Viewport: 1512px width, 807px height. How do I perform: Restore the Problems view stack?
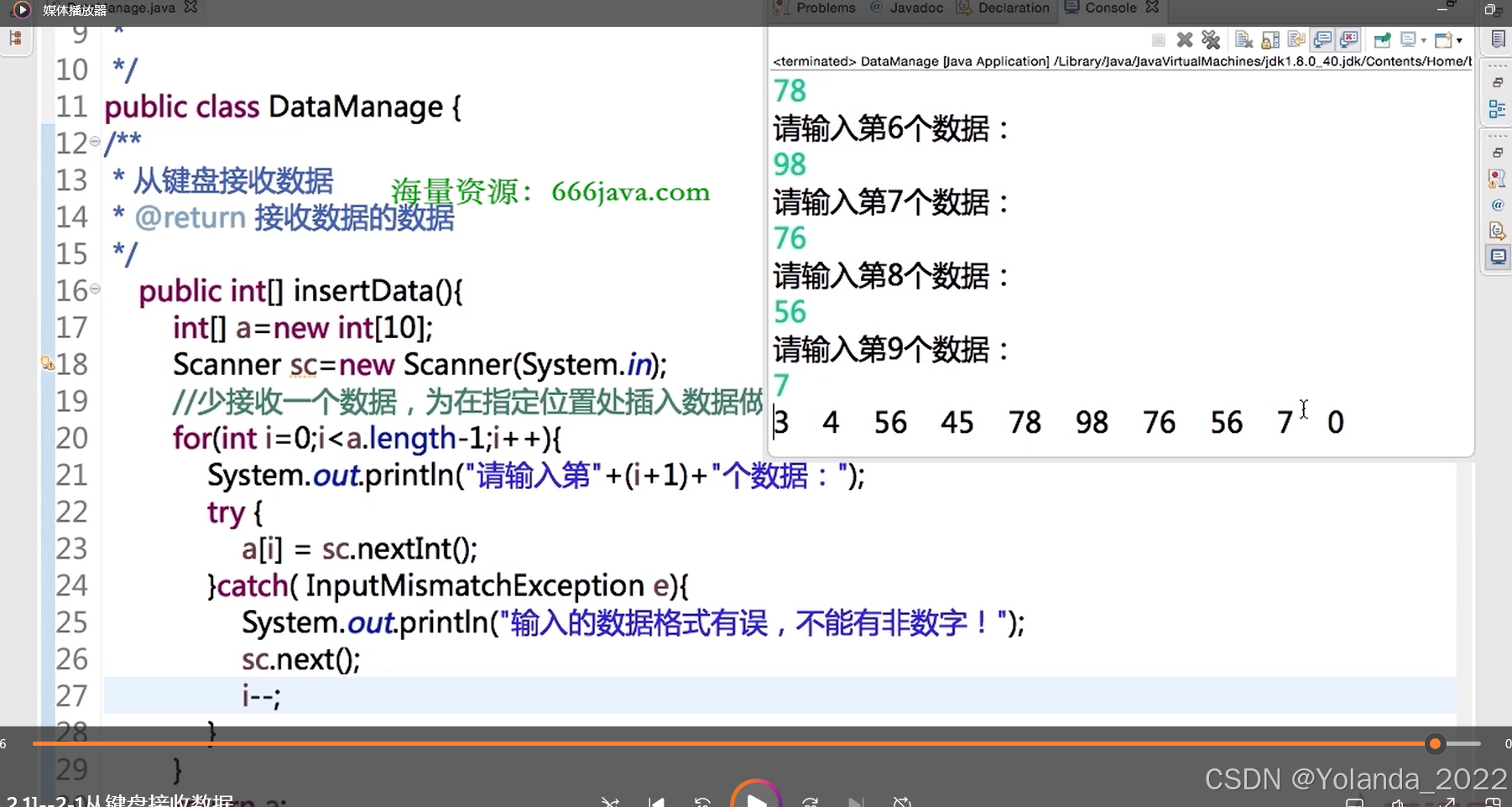[1498, 153]
